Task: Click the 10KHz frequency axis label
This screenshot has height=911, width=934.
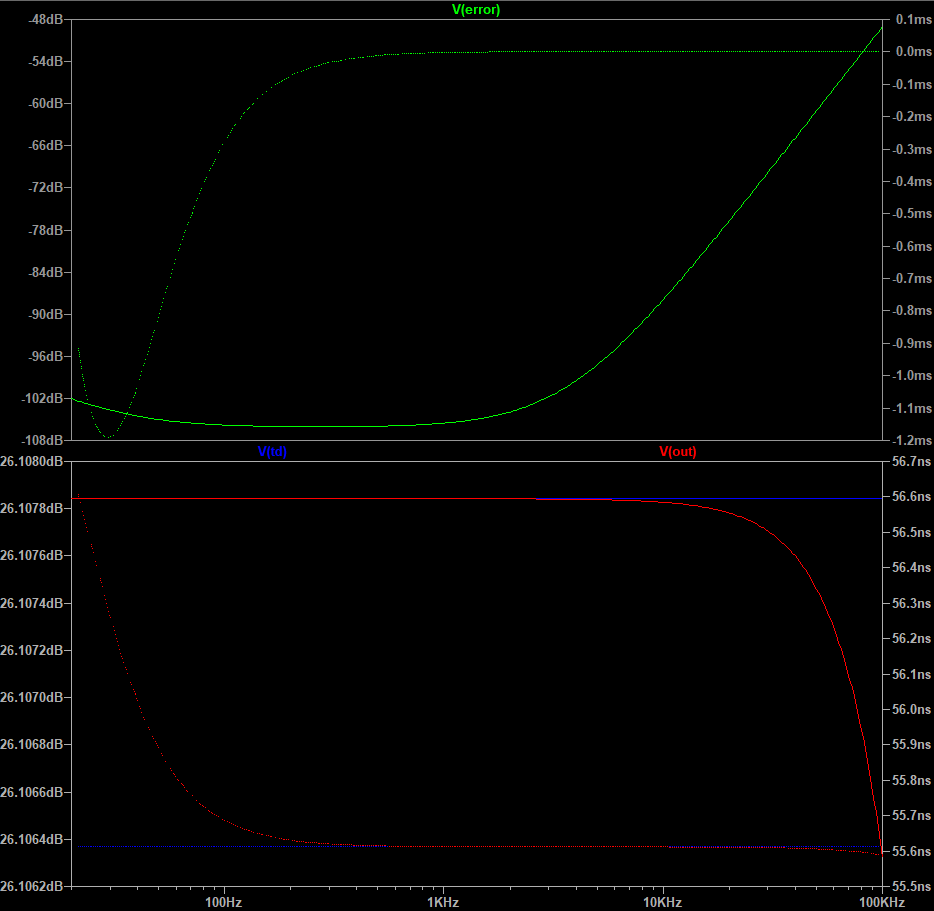Action: 662,902
